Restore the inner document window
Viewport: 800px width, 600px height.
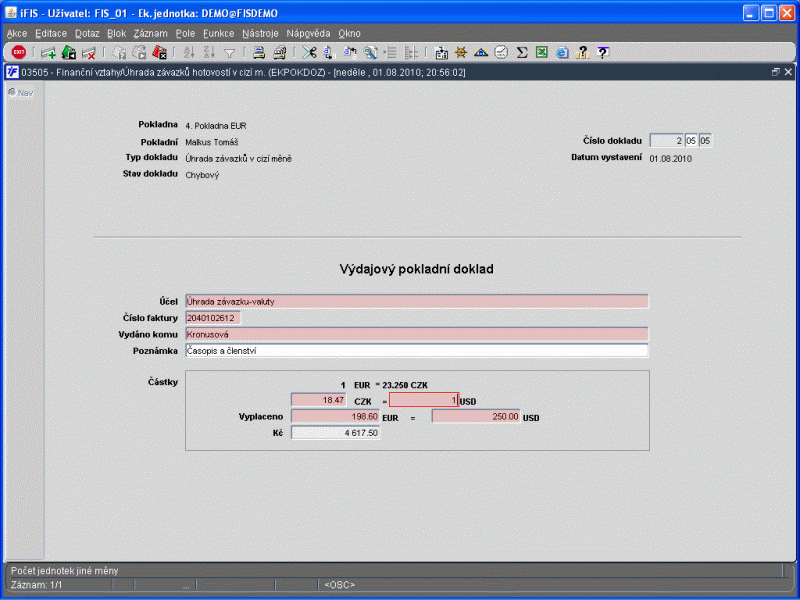pos(775,72)
